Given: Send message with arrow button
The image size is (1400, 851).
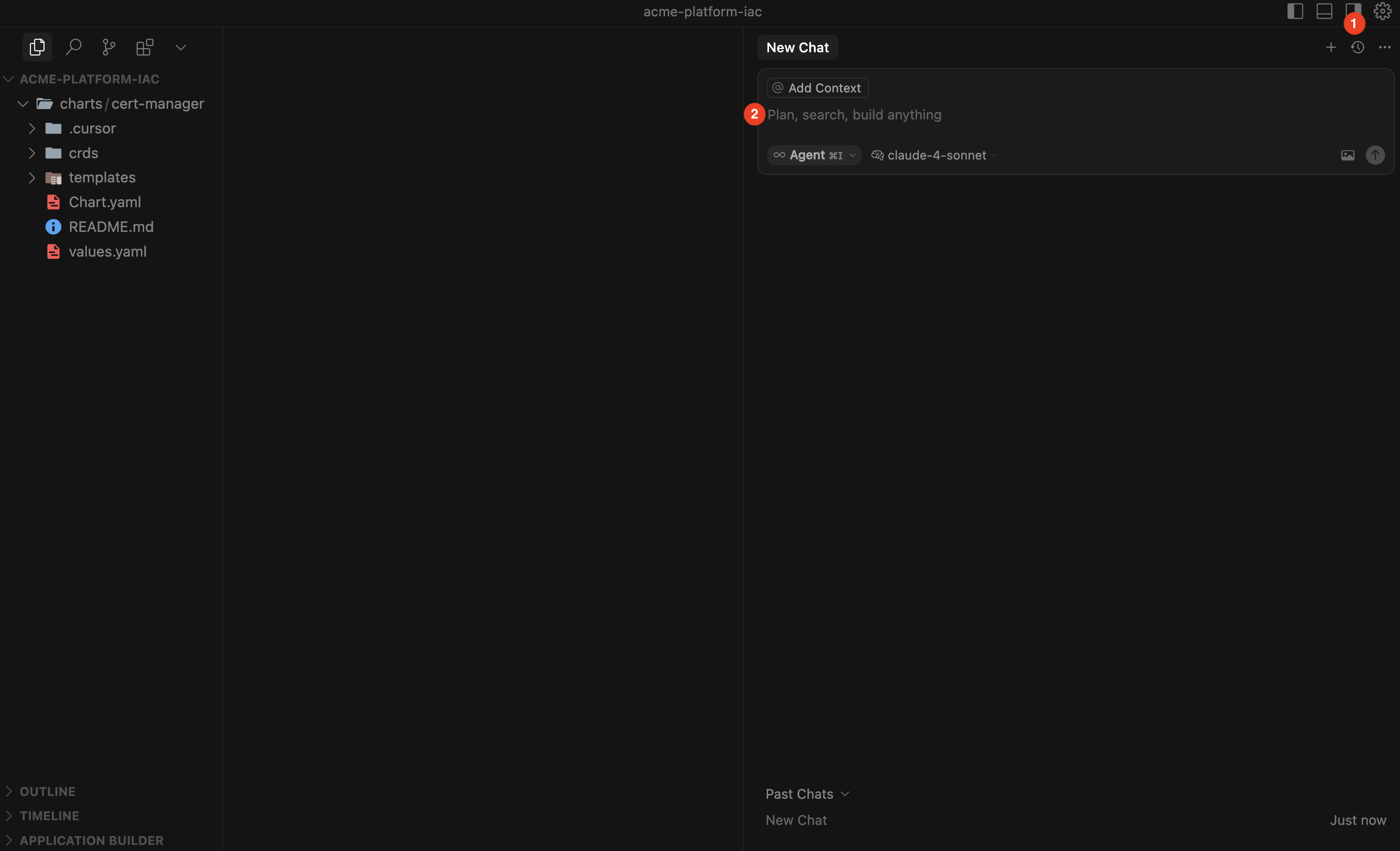Looking at the screenshot, I should 1375,155.
